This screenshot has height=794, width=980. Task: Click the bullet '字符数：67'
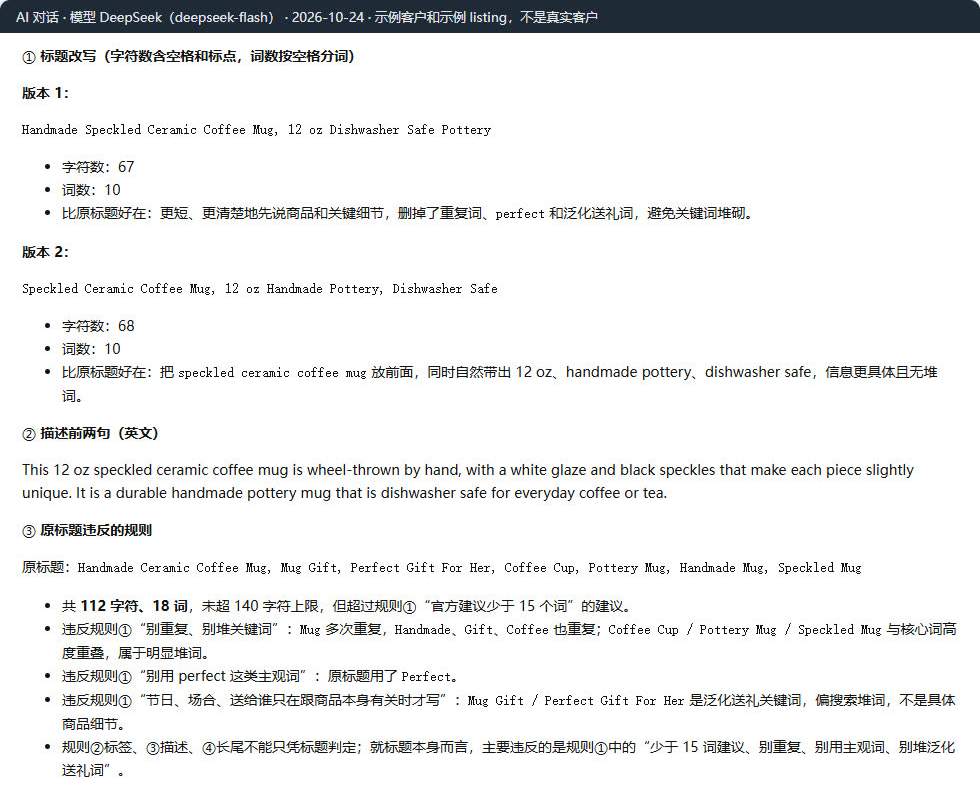pos(98,167)
